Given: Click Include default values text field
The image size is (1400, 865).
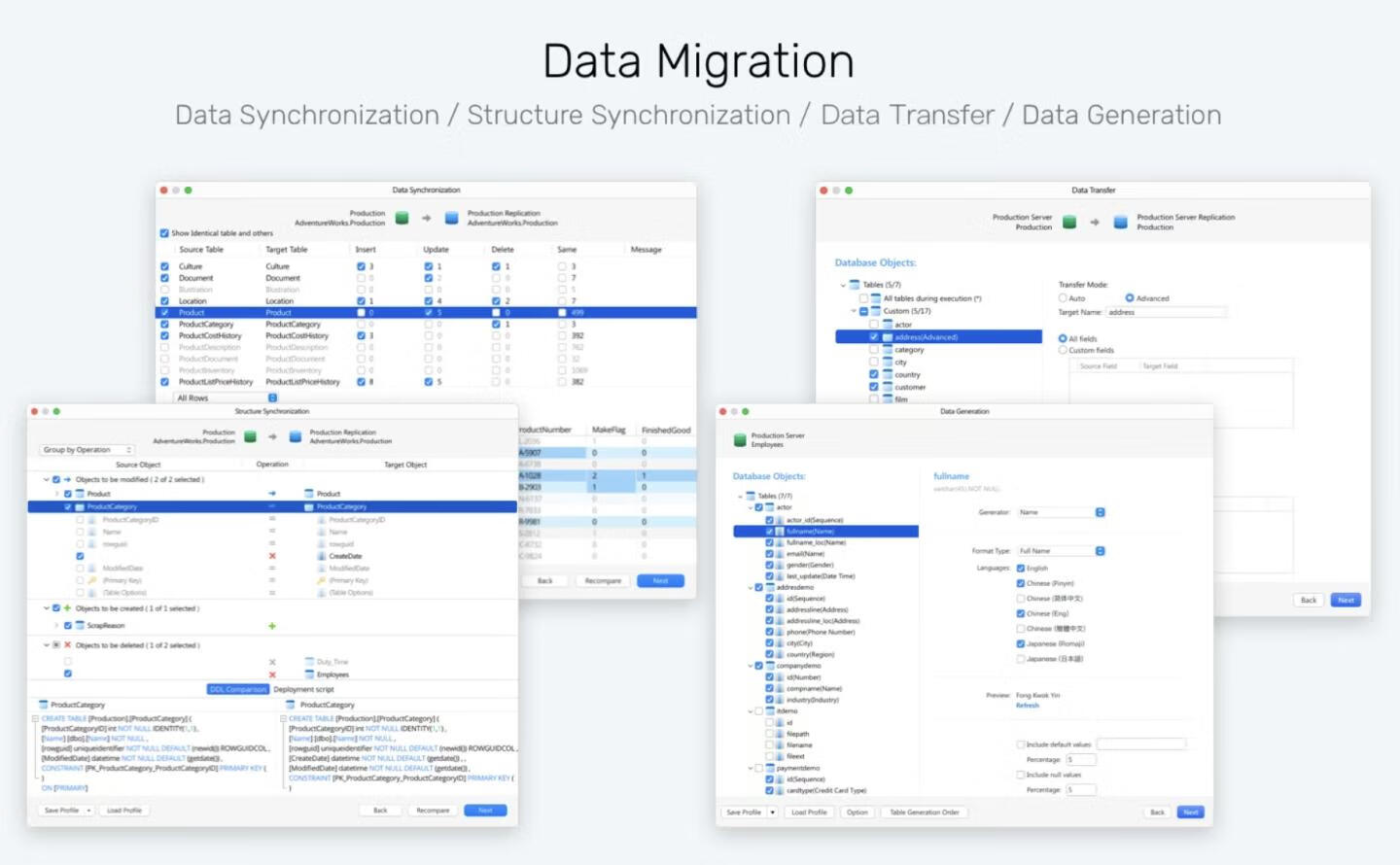Looking at the screenshot, I should (1141, 744).
